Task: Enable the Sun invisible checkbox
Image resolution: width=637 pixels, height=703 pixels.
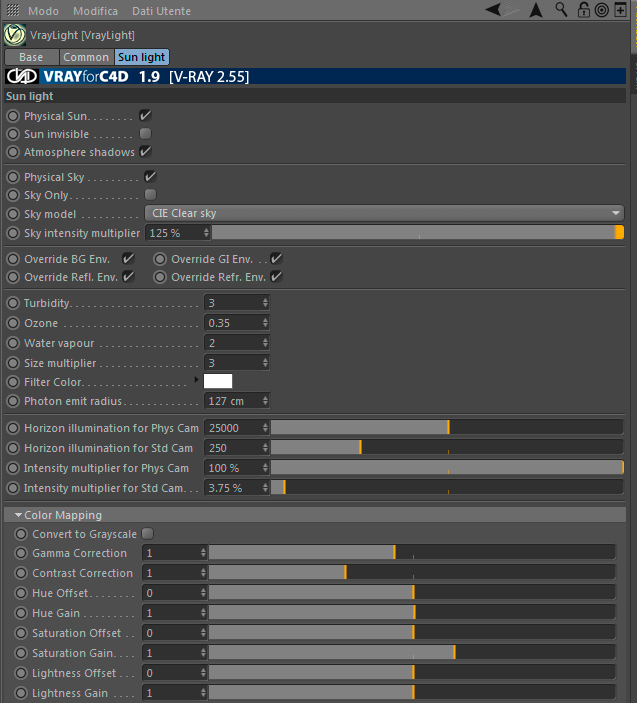Action: pos(145,134)
